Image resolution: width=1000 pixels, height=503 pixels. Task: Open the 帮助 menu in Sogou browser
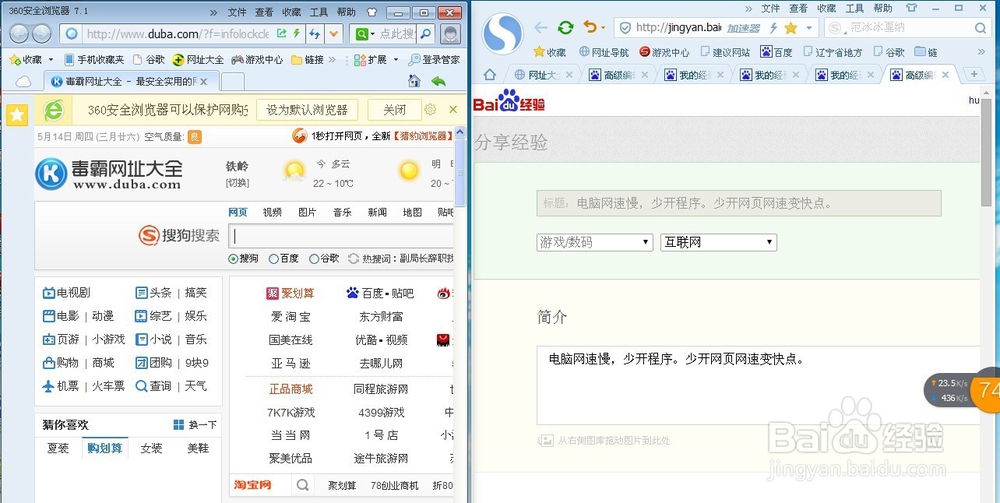883,8
